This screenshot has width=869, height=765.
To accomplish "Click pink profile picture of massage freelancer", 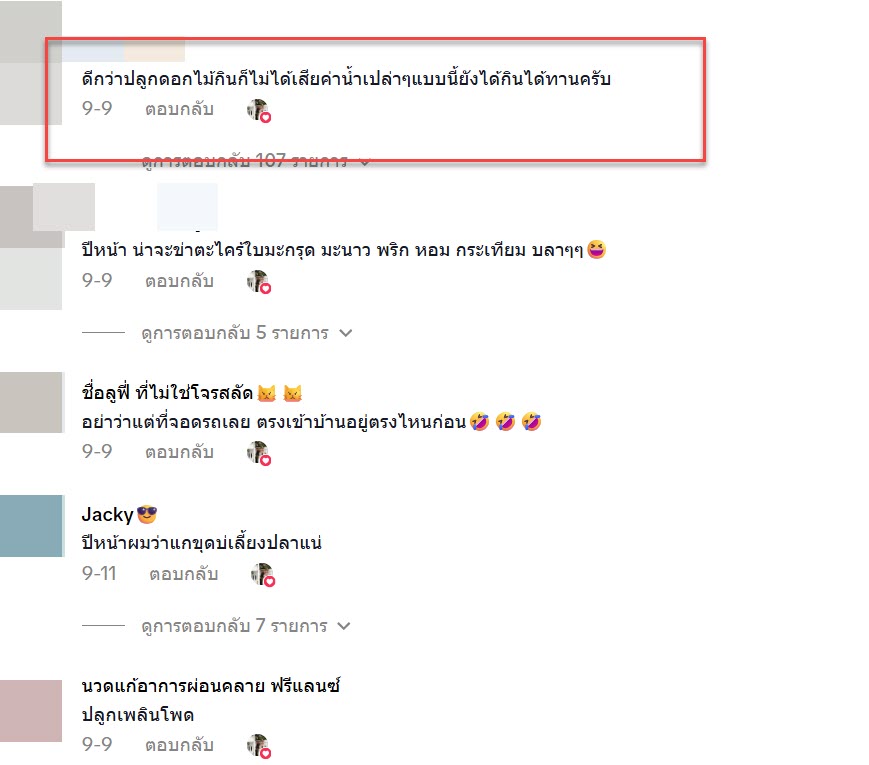I will pyautogui.click(x=31, y=711).
